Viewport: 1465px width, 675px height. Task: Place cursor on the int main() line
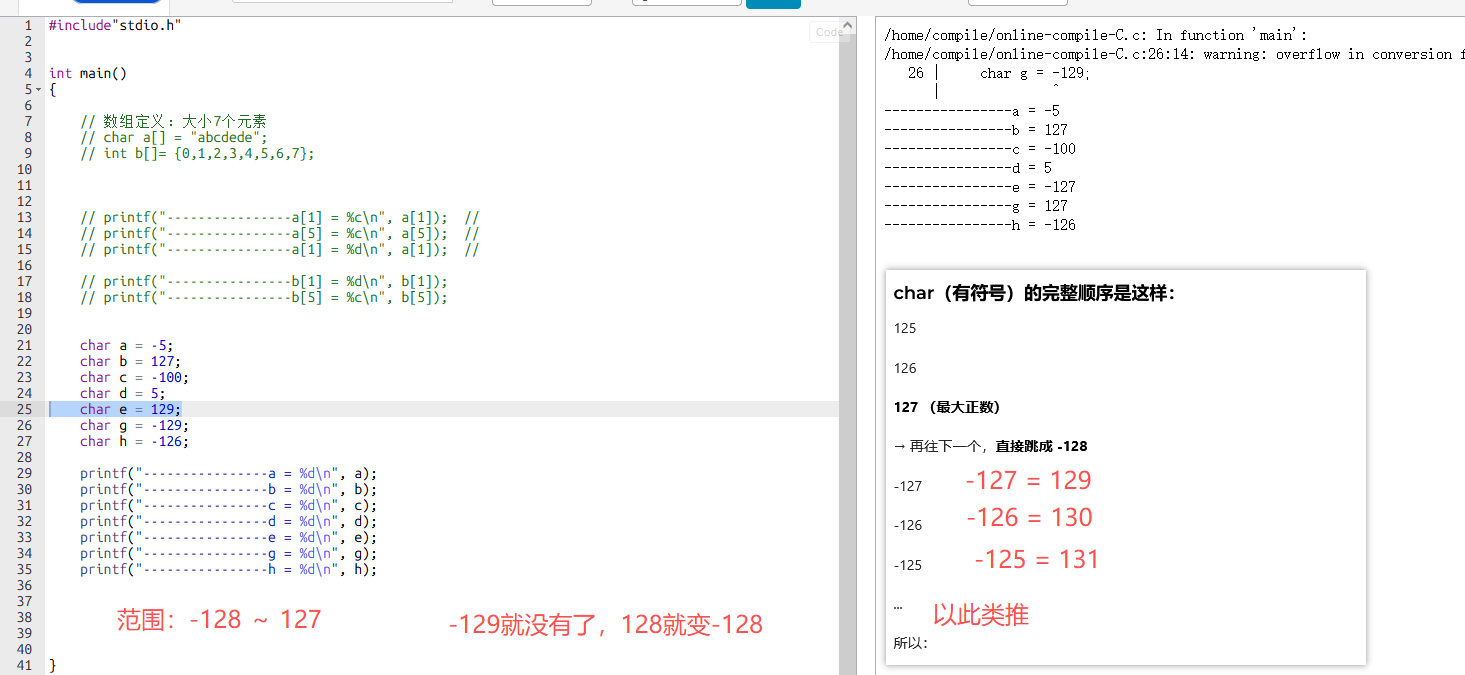[88, 73]
